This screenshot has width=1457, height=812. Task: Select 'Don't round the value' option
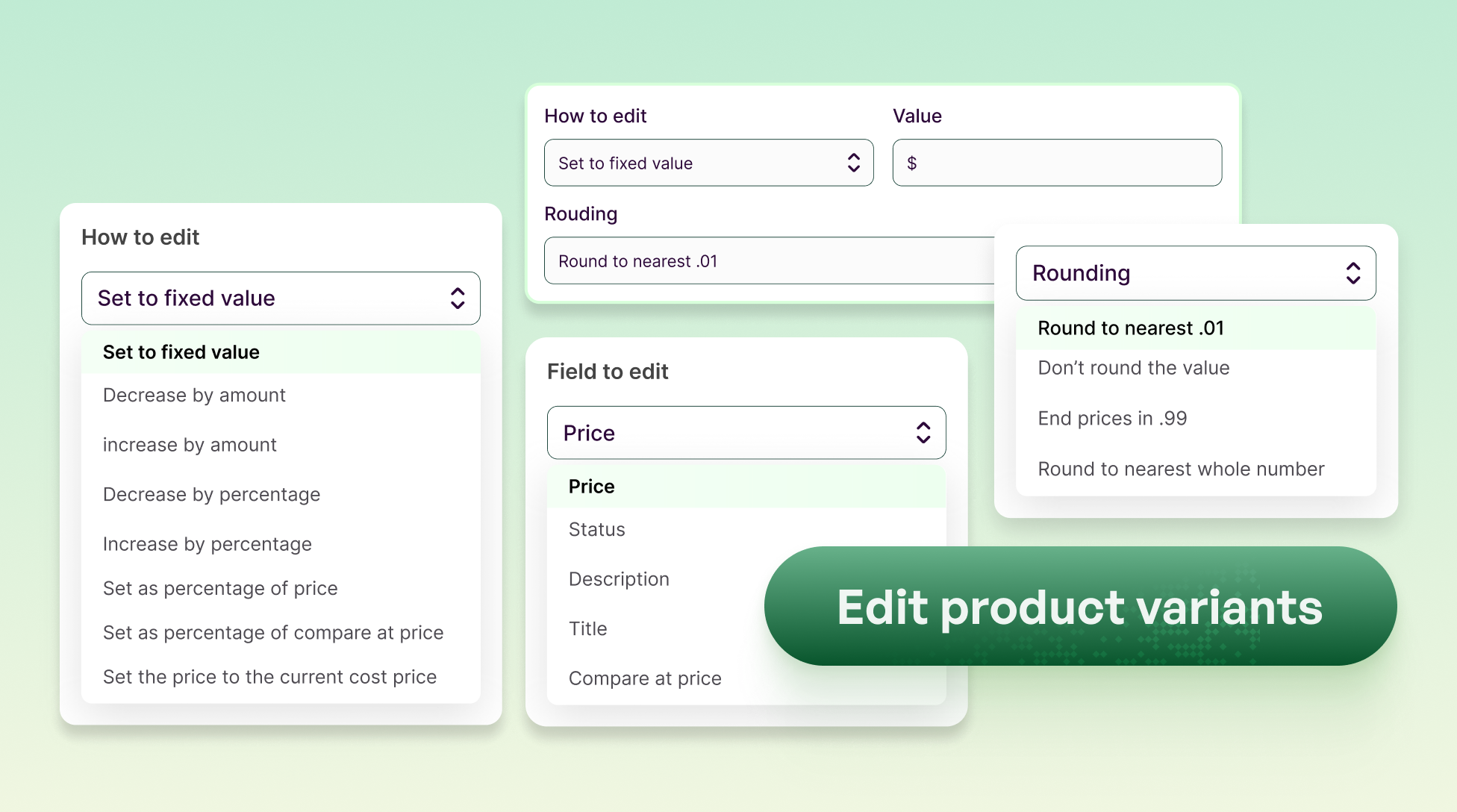(x=1133, y=368)
